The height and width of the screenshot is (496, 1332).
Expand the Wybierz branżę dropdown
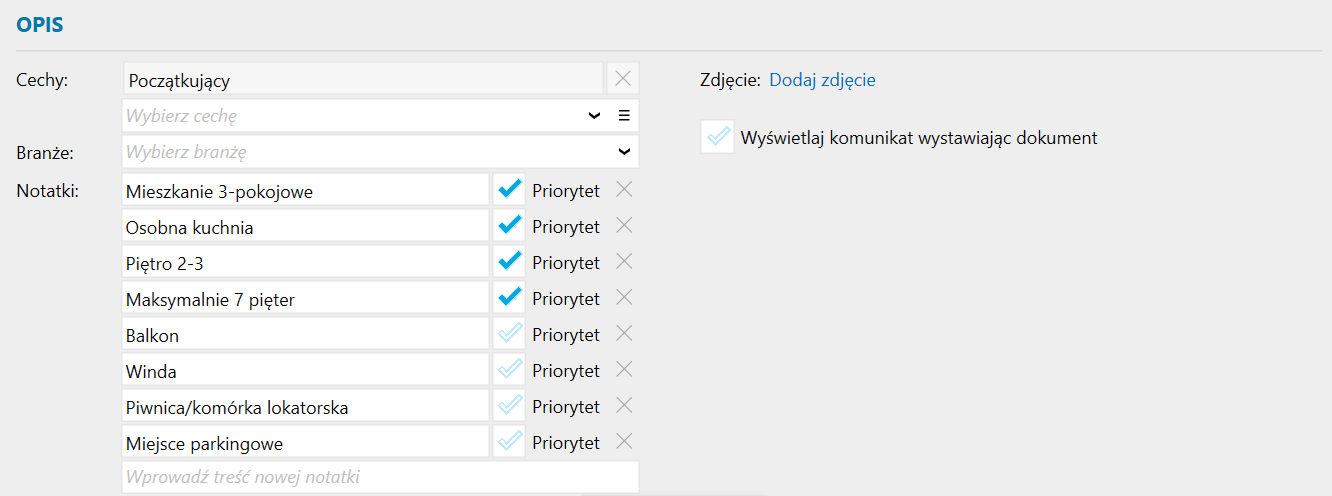[x=625, y=152]
